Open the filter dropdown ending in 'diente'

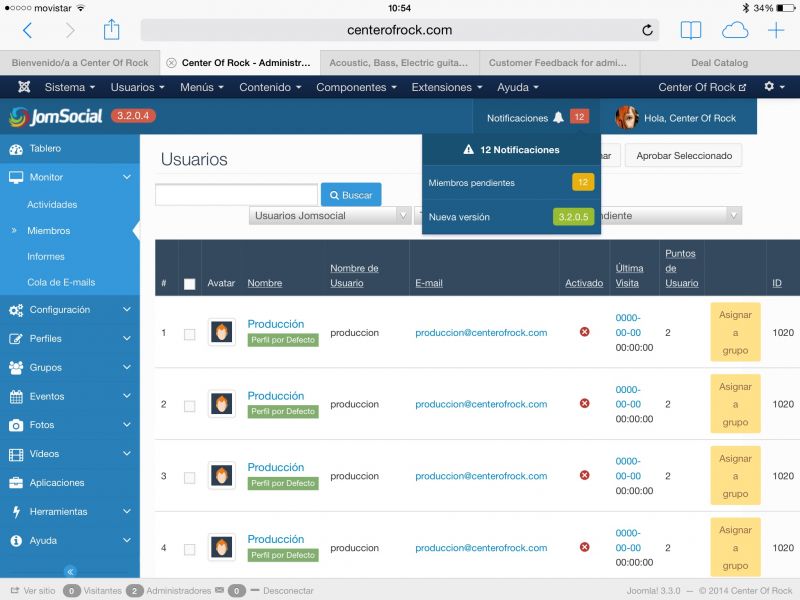pyautogui.click(x=671, y=216)
